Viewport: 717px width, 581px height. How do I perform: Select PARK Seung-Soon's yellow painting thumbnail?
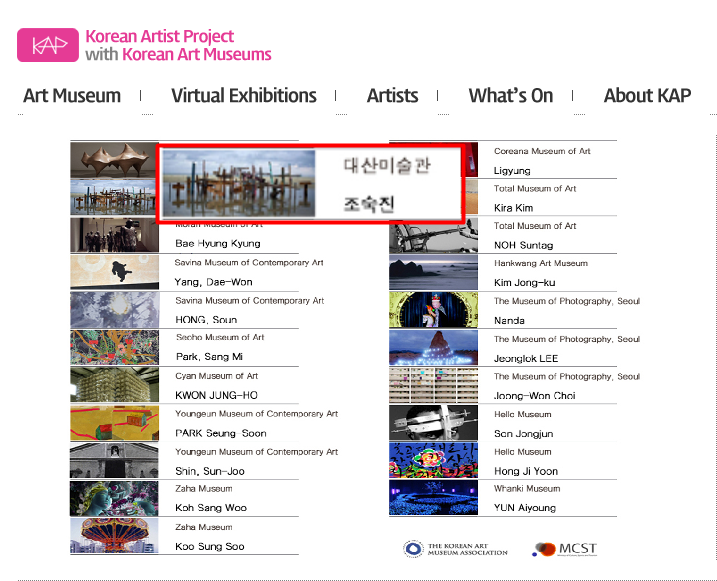tap(114, 423)
